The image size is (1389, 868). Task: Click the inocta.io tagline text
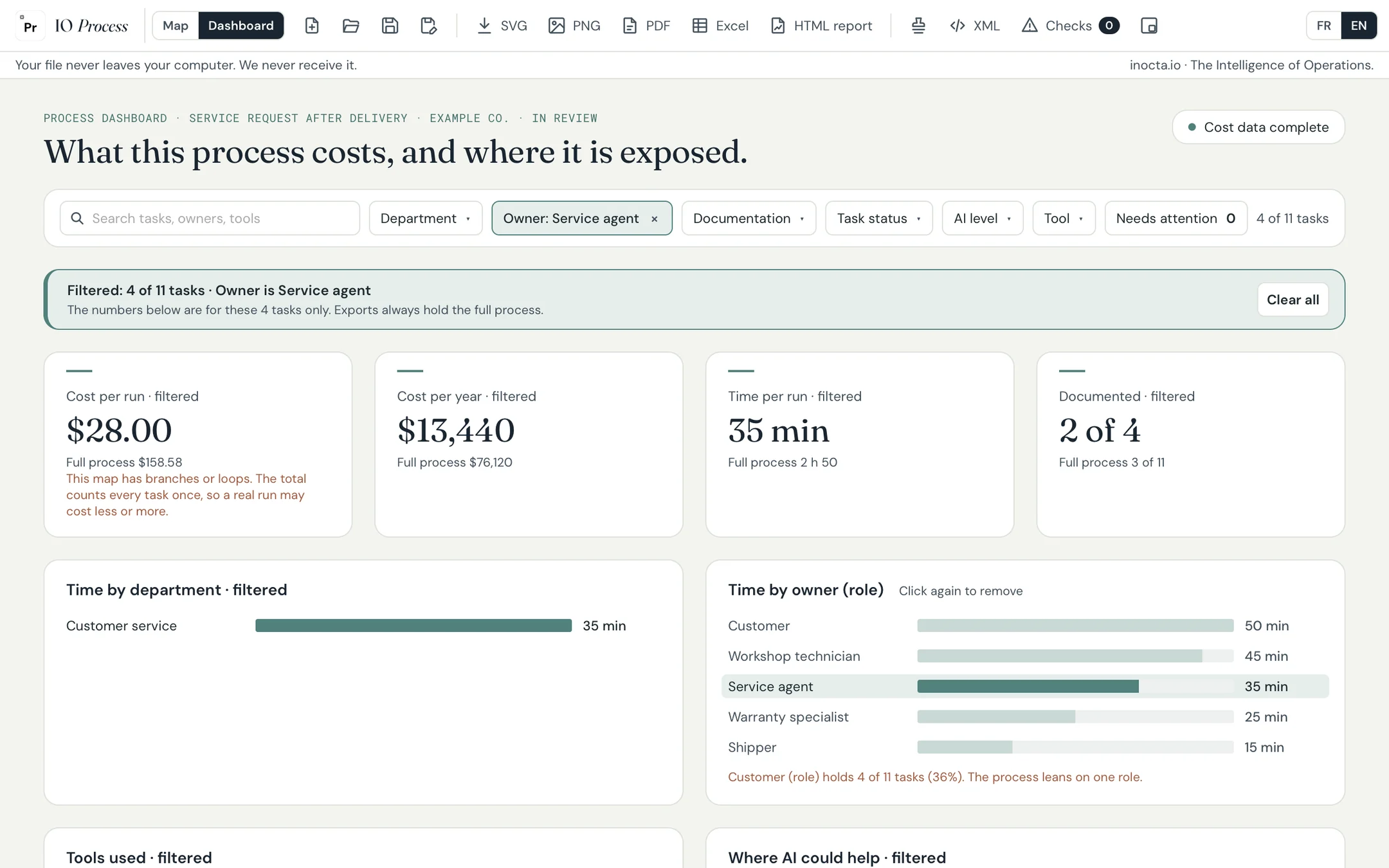(x=1251, y=65)
